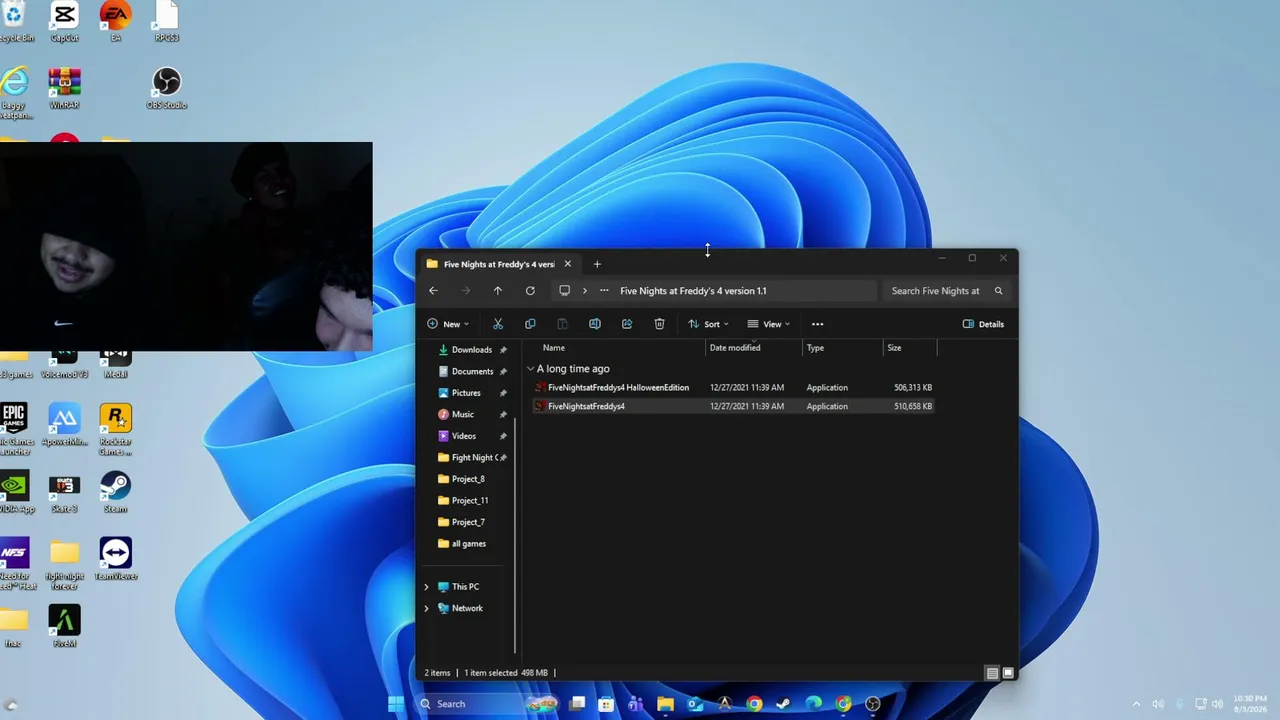Click the search magnifier in Explorer
Viewport: 1280px width, 720px height.
pos(998,291)
